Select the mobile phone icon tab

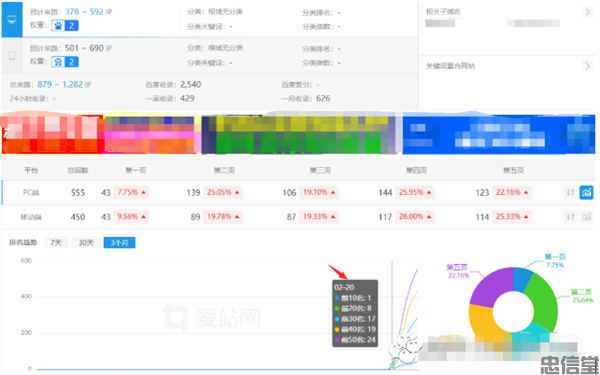pos(12,56)
